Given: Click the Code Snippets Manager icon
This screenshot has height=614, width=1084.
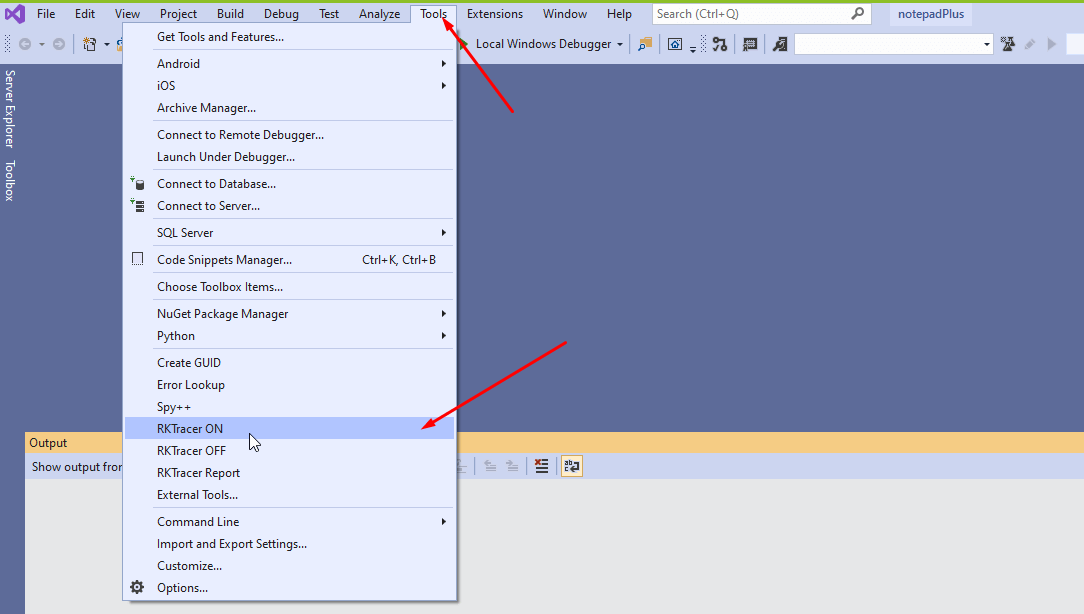Looking at the screenshot, I should click(x=137, y=258).
